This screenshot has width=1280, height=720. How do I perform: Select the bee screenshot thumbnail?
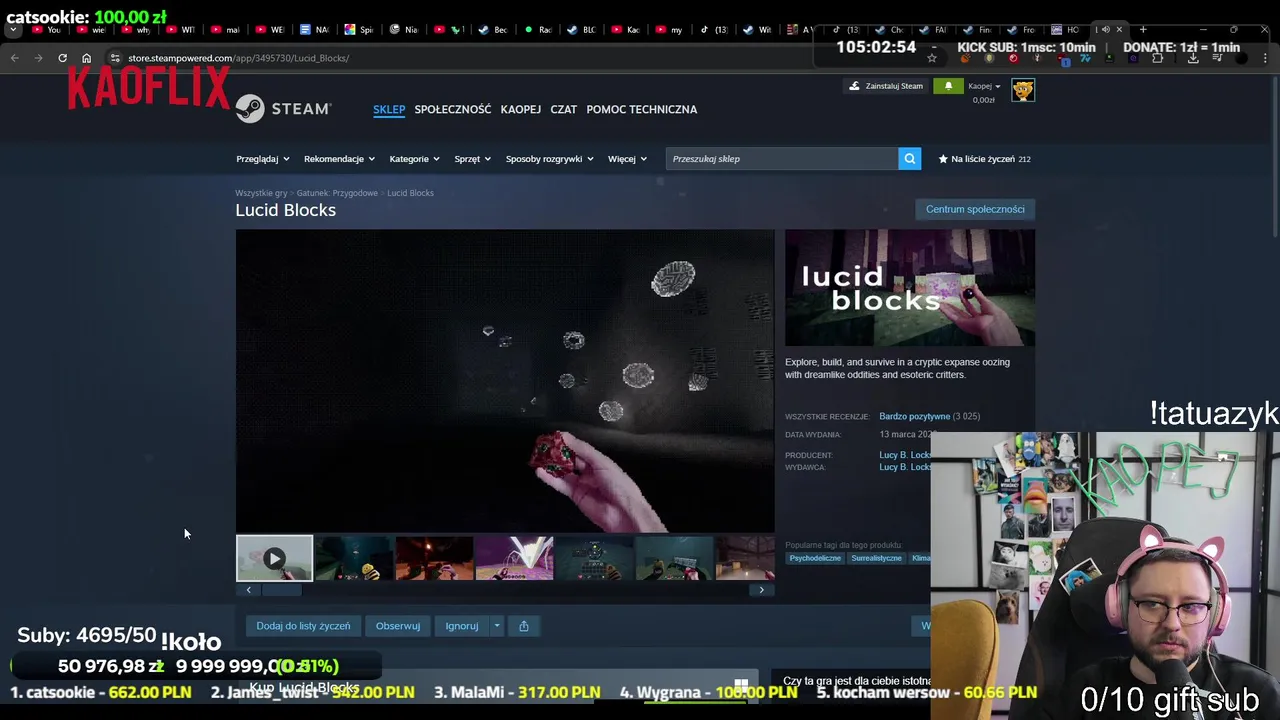point(354,558)
